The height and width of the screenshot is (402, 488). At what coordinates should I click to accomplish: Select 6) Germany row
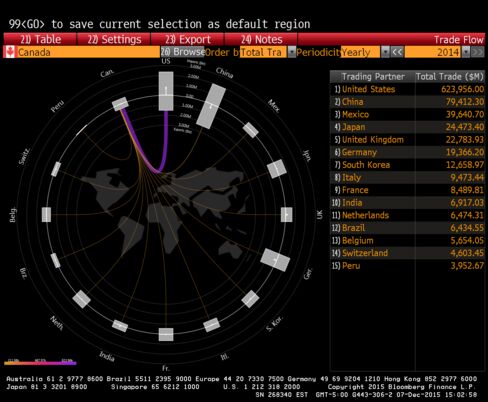(x=407, y=152)
